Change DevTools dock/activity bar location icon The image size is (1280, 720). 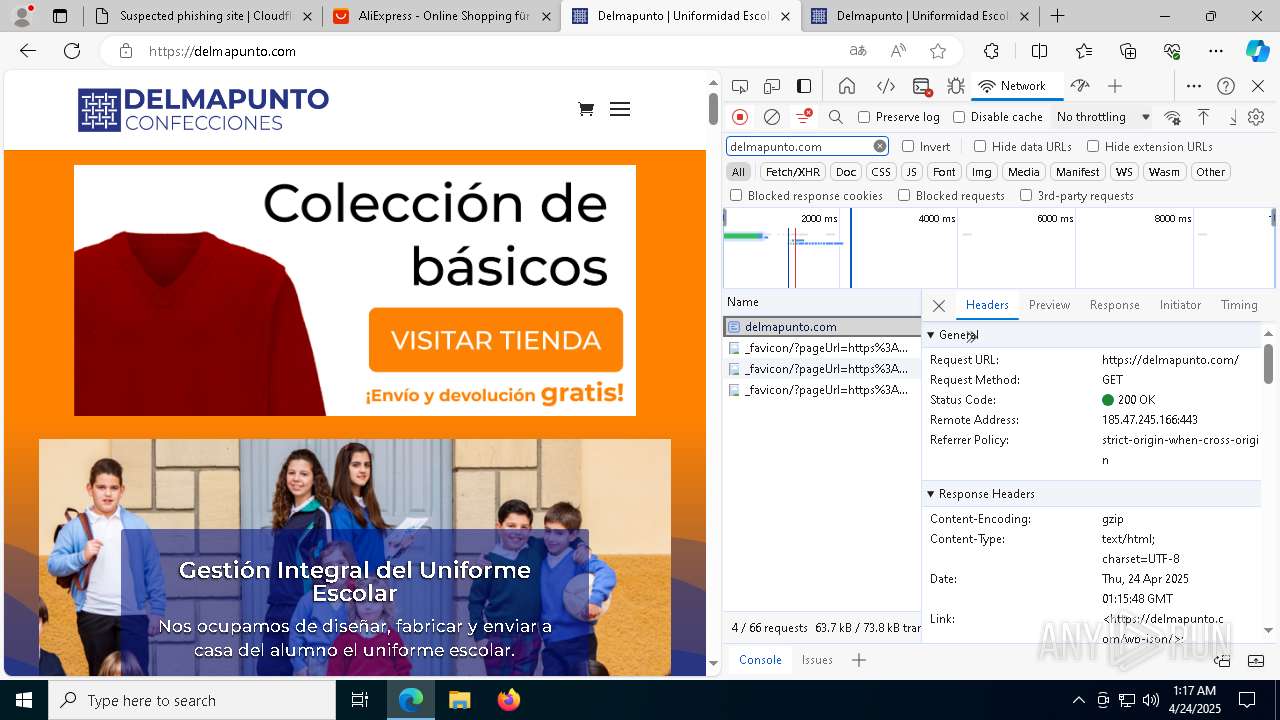click(804, 86)
